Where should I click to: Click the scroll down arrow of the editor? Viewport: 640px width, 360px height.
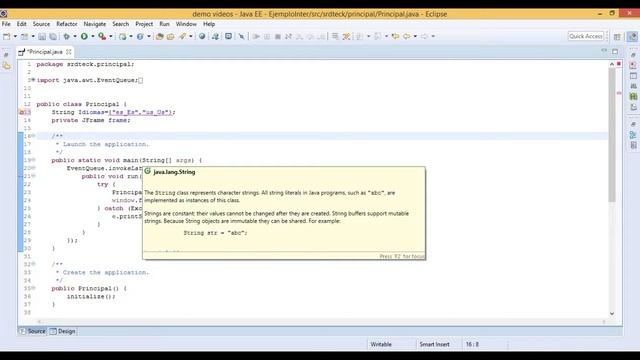[612, 313]
